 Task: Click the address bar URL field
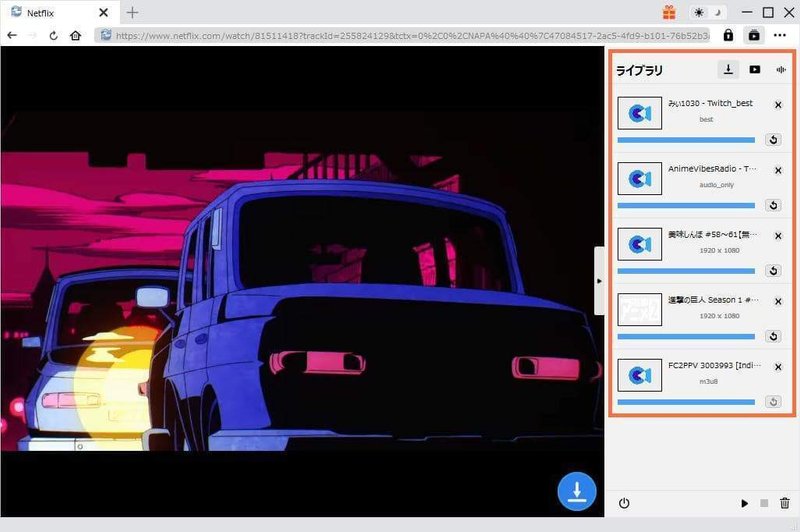(403, 35)
